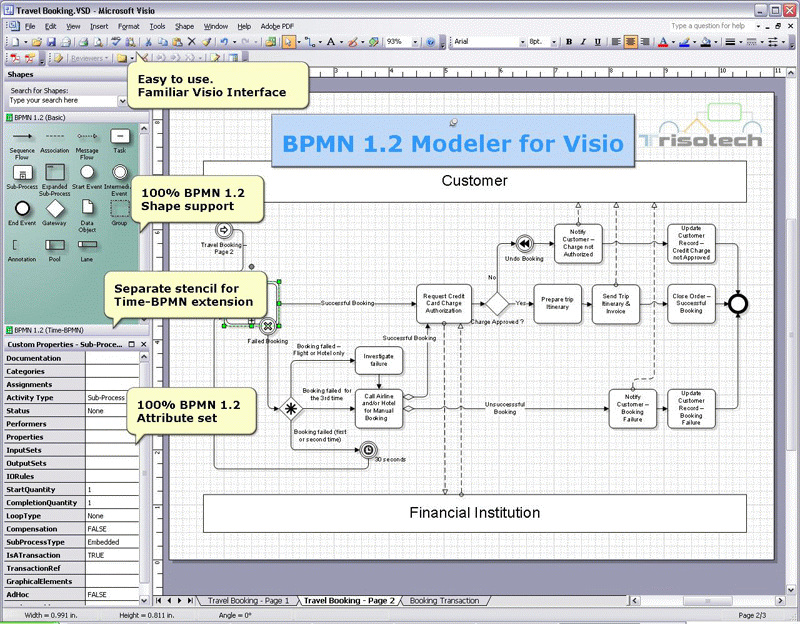Viewport: 800px width, 624px height.
Task: Open the line ends dropdown arrow
Action: point(783,42)
